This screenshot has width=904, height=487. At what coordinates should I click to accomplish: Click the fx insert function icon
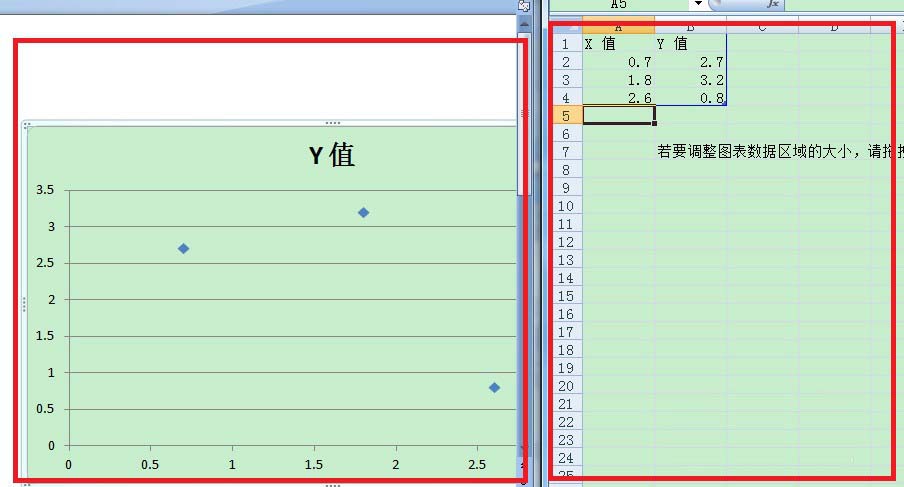773,4
